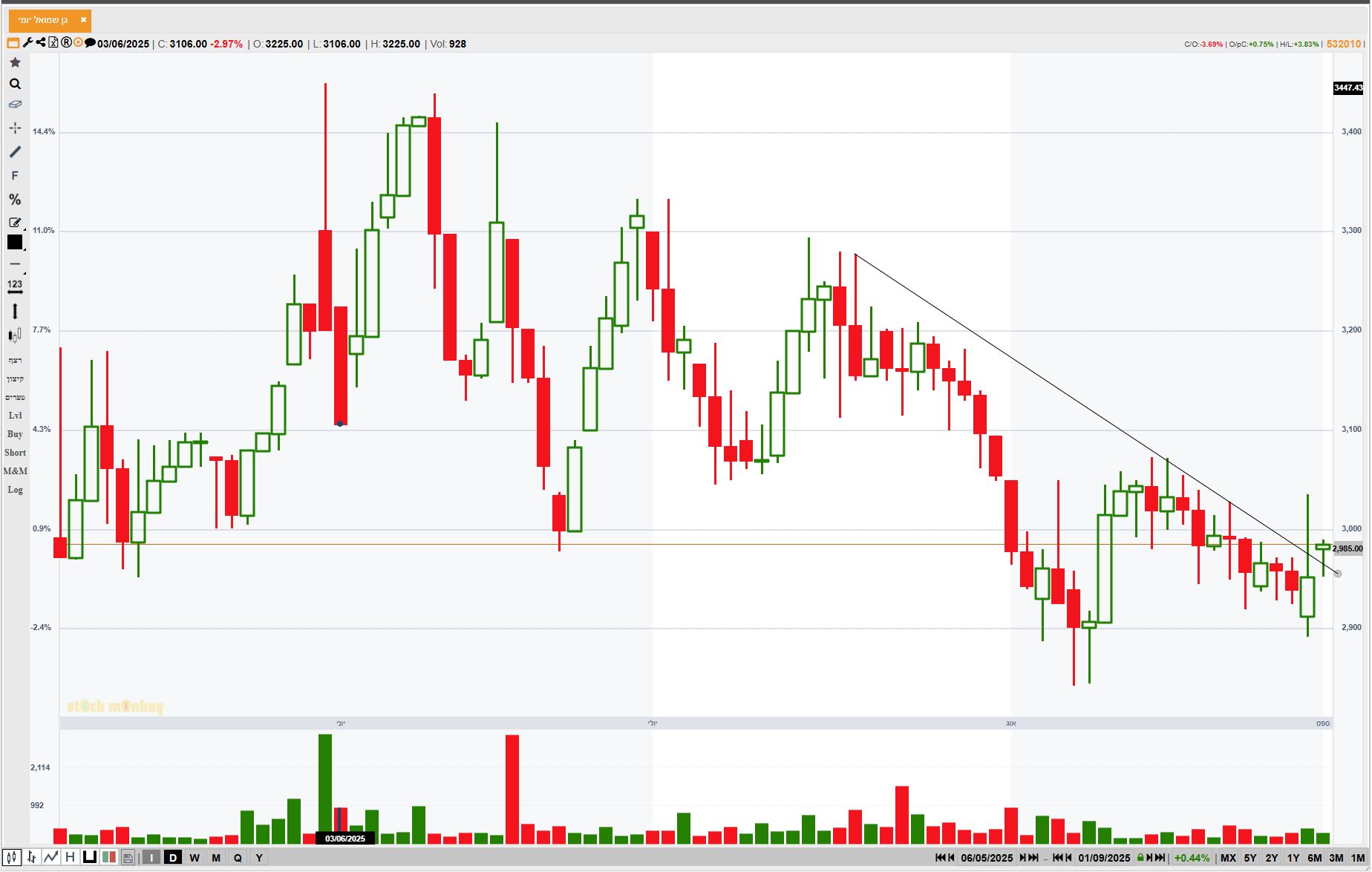Select the quarterly Q timeframe
The image size is (1372, 872).
tap(238, 858)
